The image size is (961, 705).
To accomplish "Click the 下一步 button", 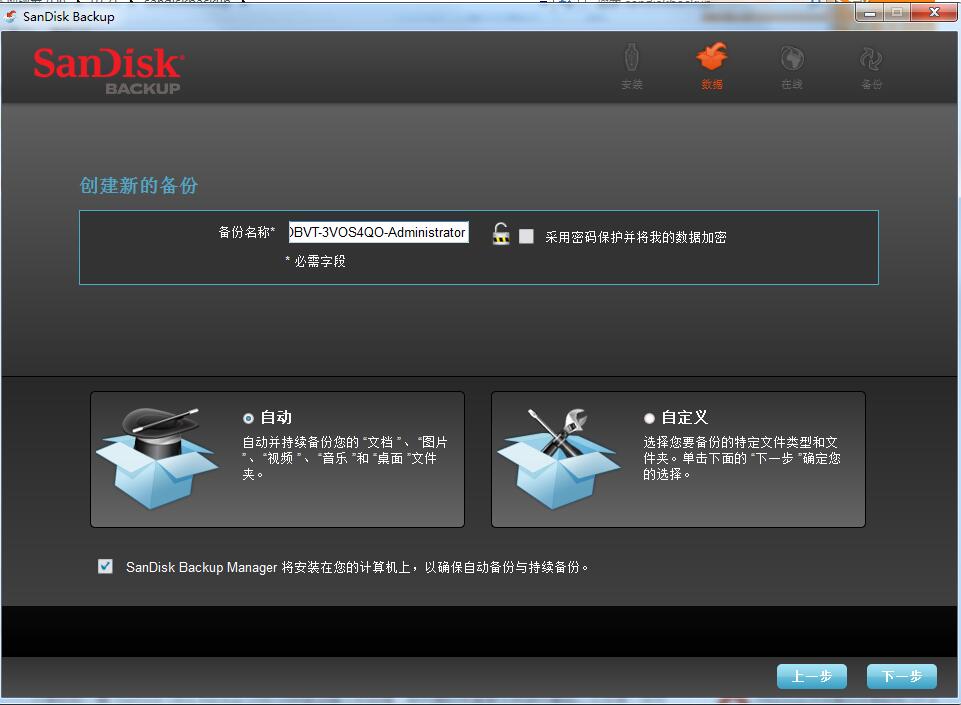I will click(900, 676).
